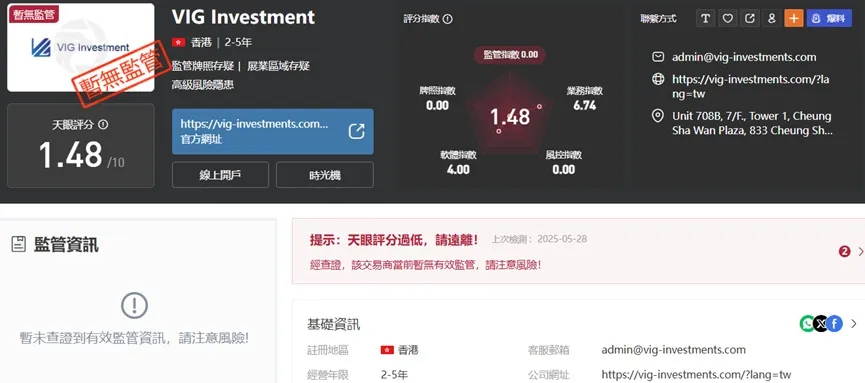Click the 聯繫方式 heading
This screenshot has width=865, height=383.
coord(658,18)
